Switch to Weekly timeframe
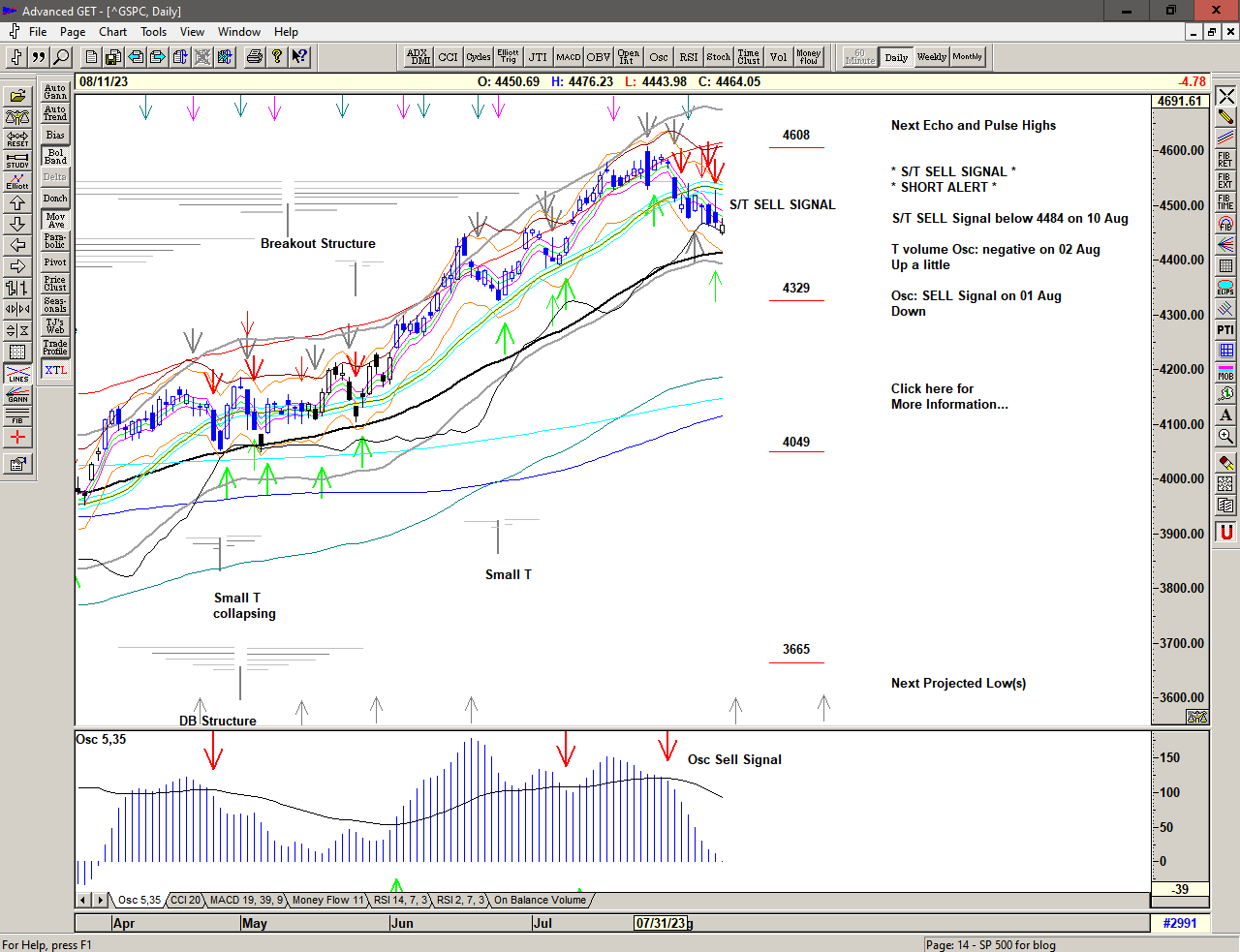 tap(931, 57)
